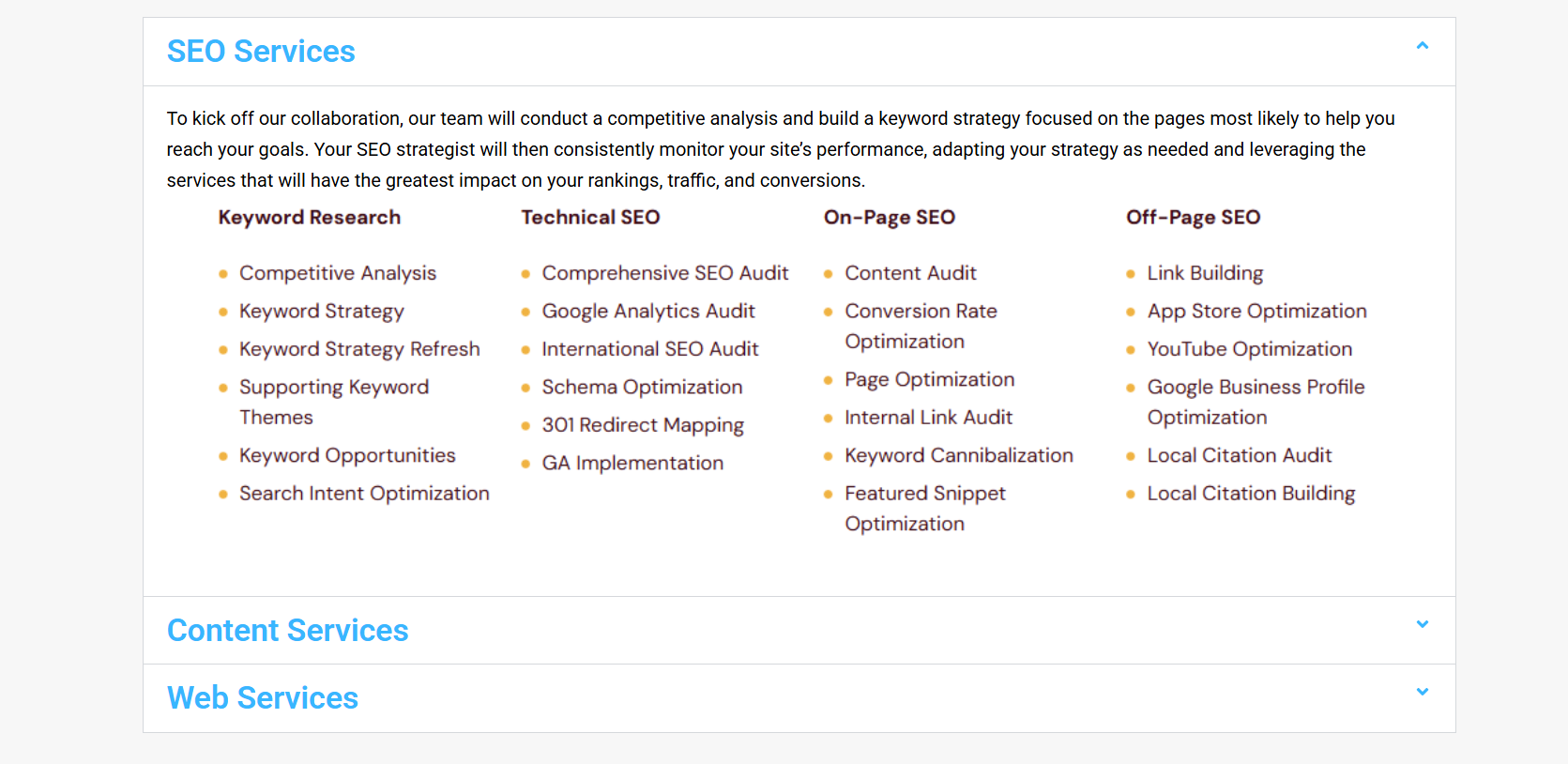Viewport: 1568px width, 764px height.
Task: Click 301 Redirect Mapping item
Action: (x=643, y=425)
